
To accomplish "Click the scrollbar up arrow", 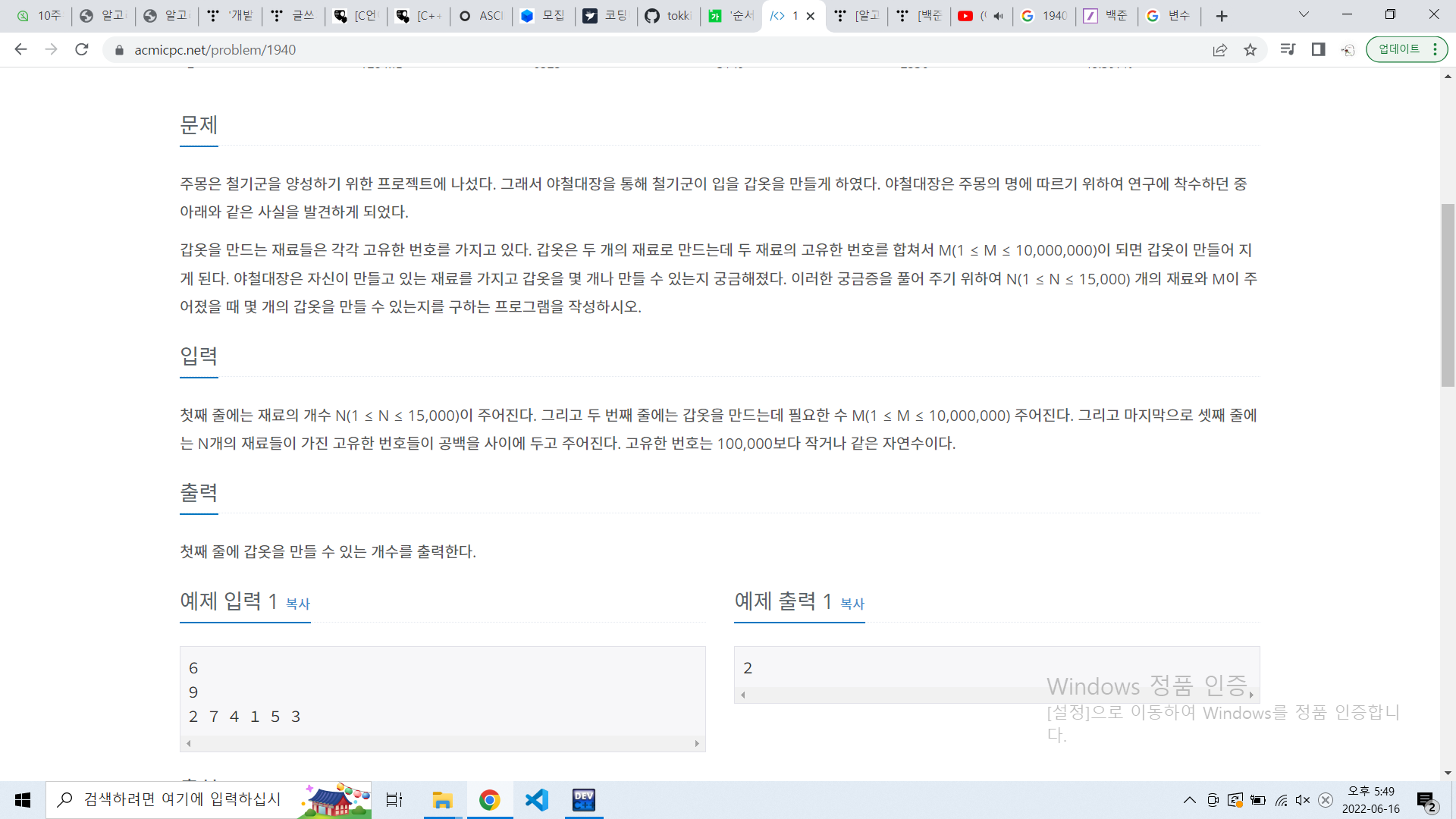I will [1448, 77].
